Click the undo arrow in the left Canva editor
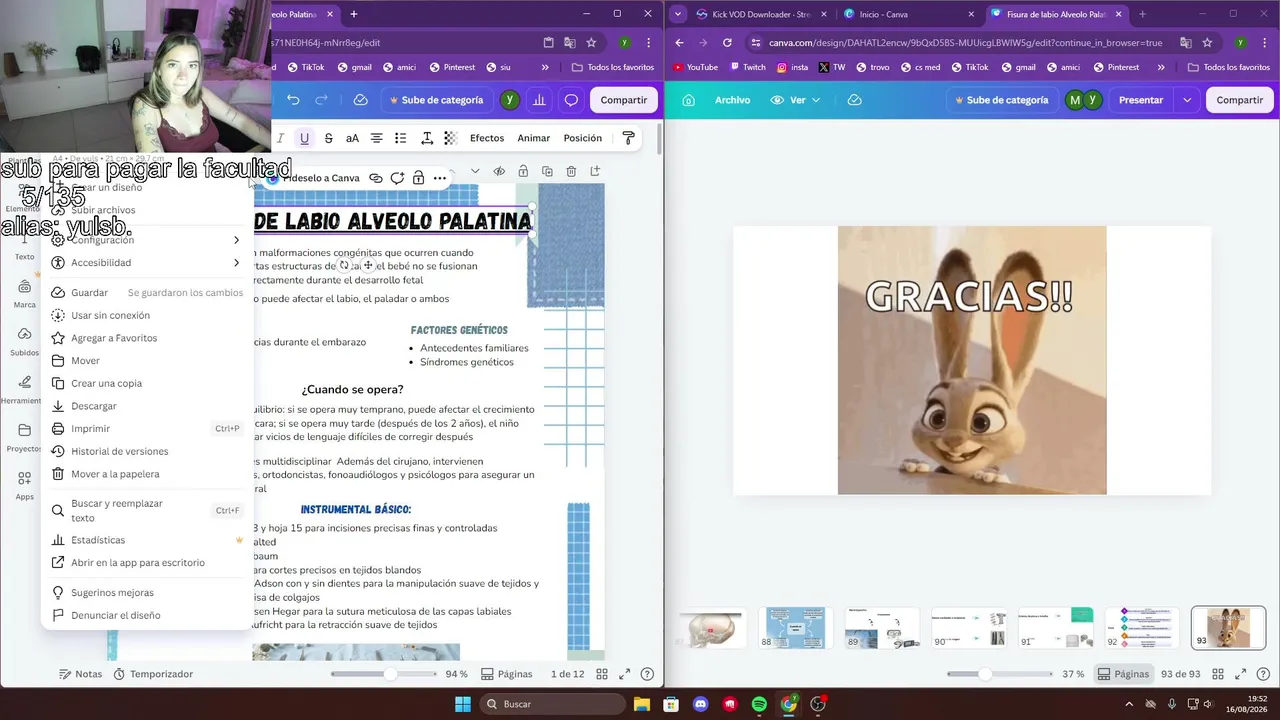The image size is (1280, 720). [293, 100]
